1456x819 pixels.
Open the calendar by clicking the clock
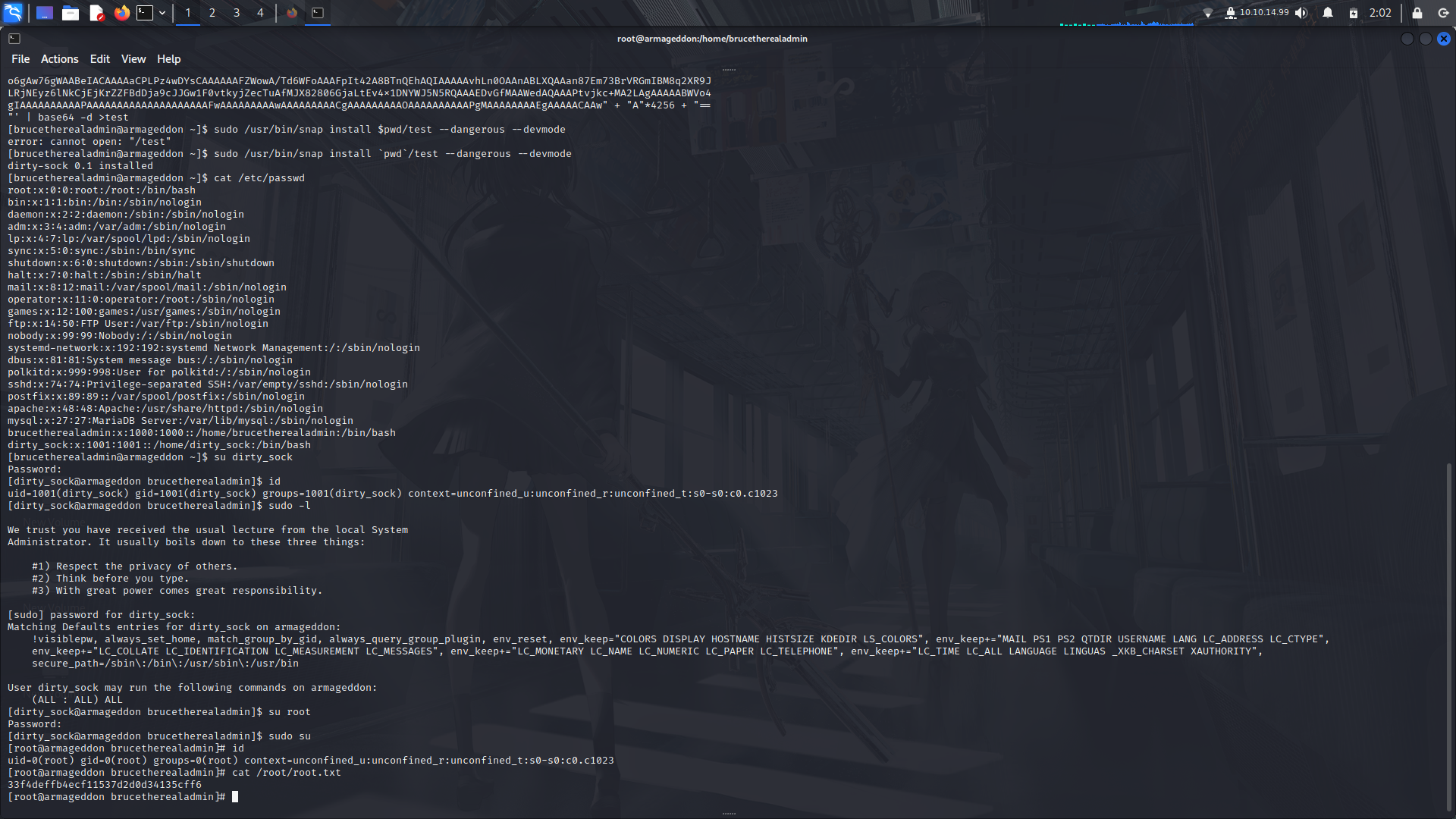click(x=1380, y=12)
